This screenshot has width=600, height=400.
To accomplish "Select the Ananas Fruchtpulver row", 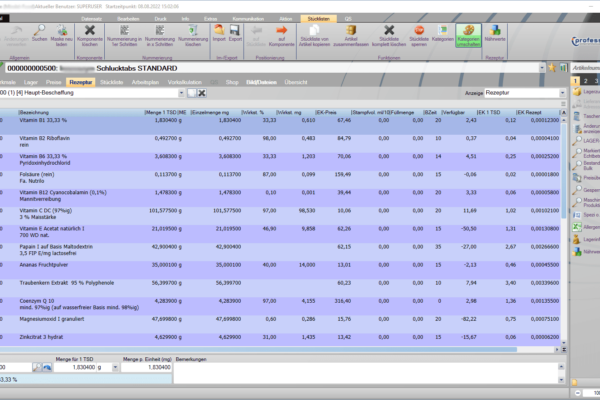I will tap(280, 270).
